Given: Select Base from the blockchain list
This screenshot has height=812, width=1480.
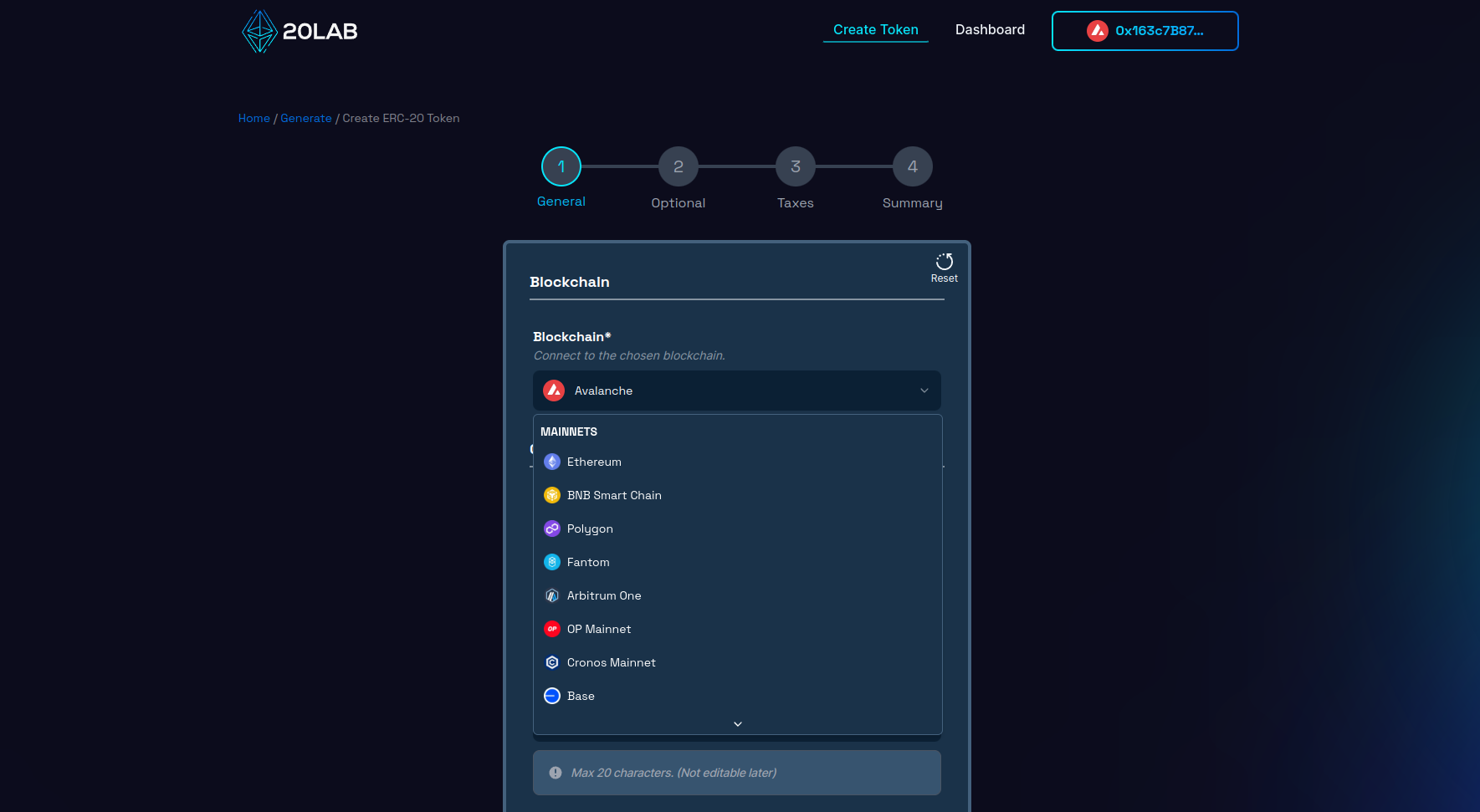Looking at the screenshot, I should [738, 696].
